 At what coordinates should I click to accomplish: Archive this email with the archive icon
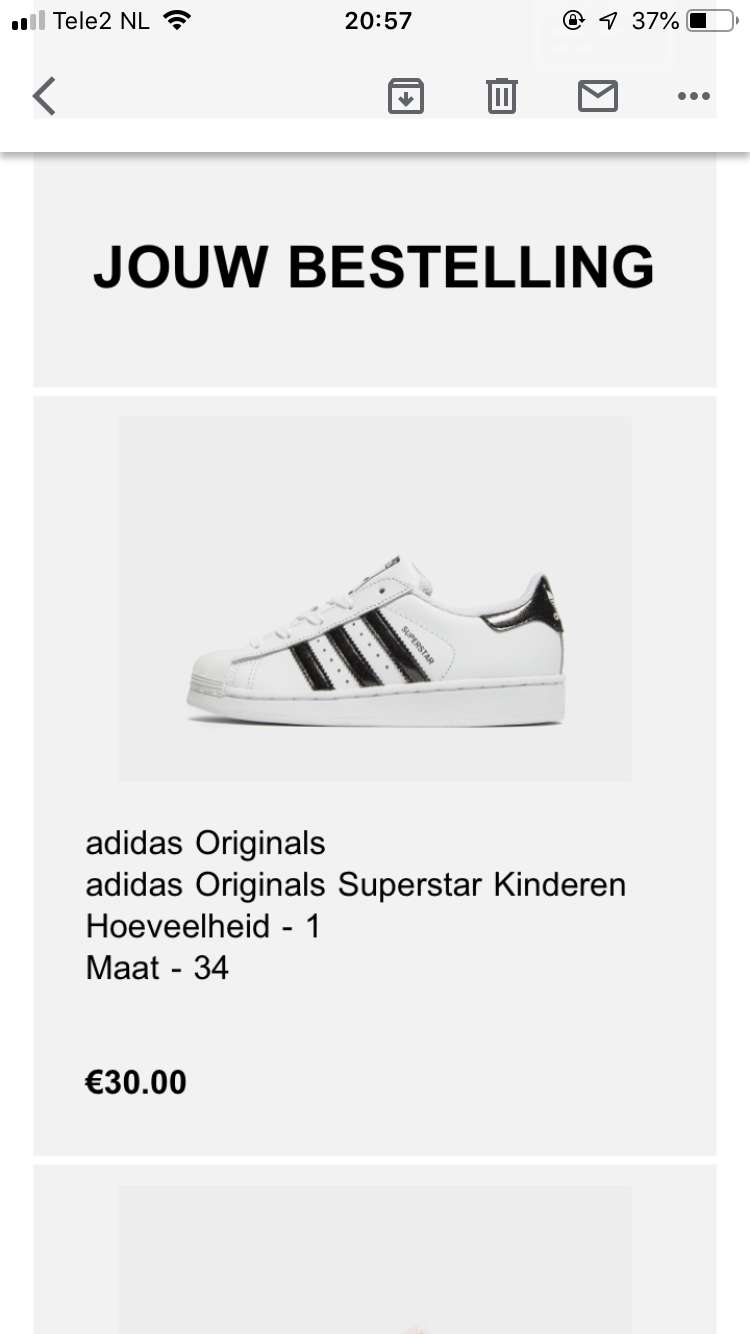tap(406, 96)
